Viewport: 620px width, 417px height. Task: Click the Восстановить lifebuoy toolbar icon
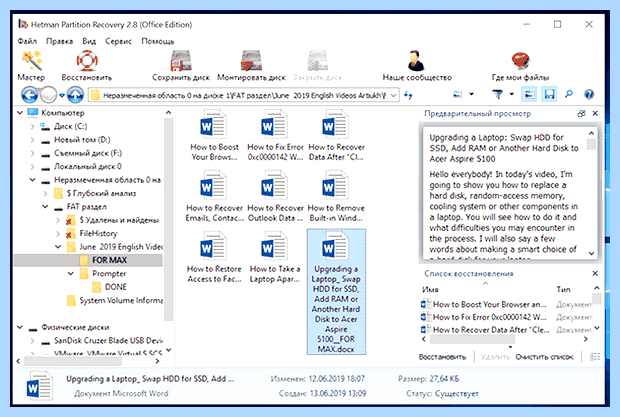[87, 62]
